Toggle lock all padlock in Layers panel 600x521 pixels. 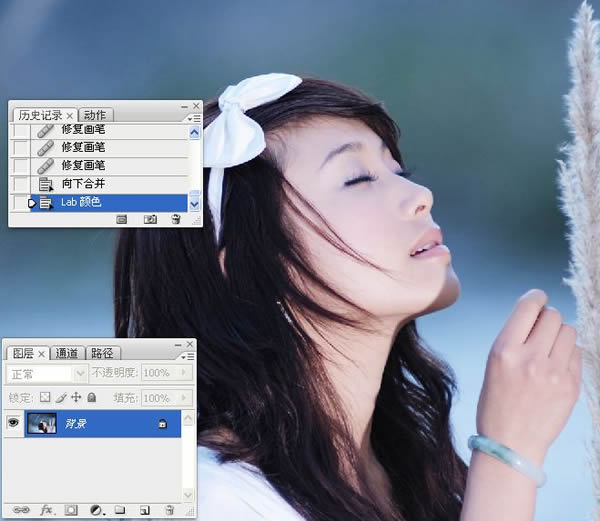pyautogui.click(x=91, y=397)
